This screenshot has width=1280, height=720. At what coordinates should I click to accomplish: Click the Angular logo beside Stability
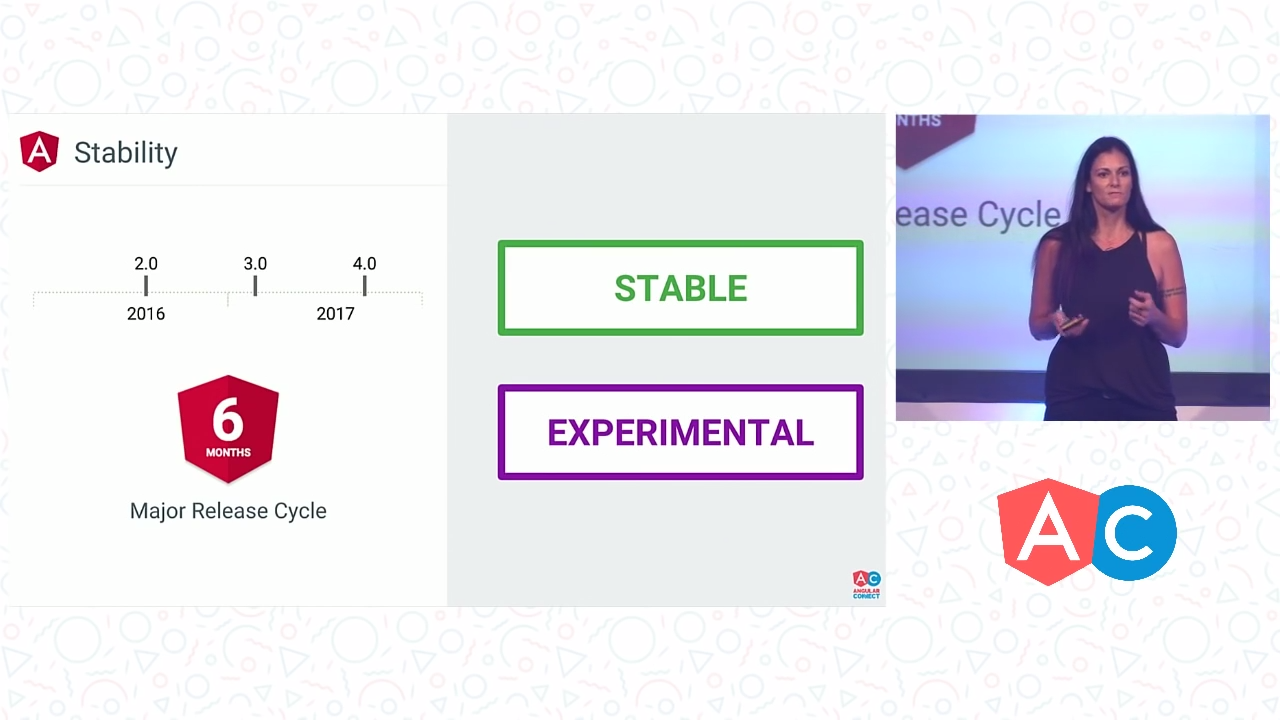39,152
